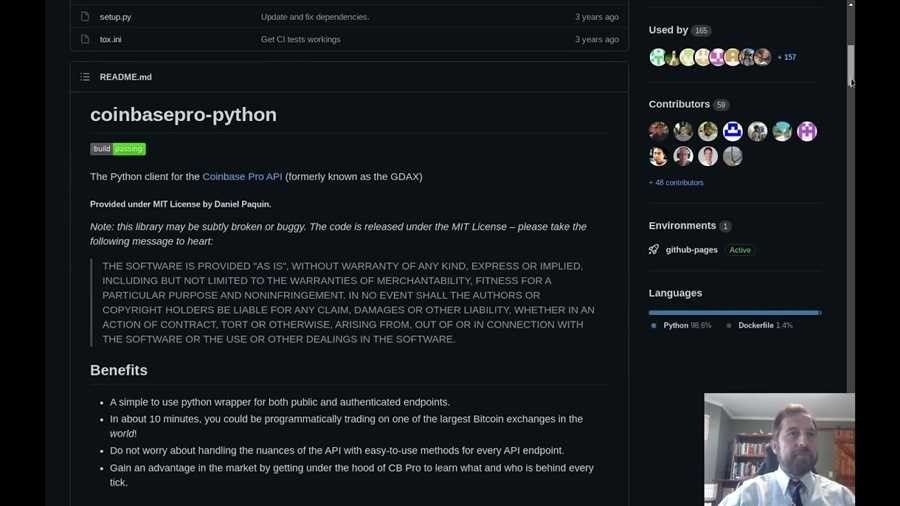
Task: Open the Coinbase Pro API link
Action: [242, 177]
